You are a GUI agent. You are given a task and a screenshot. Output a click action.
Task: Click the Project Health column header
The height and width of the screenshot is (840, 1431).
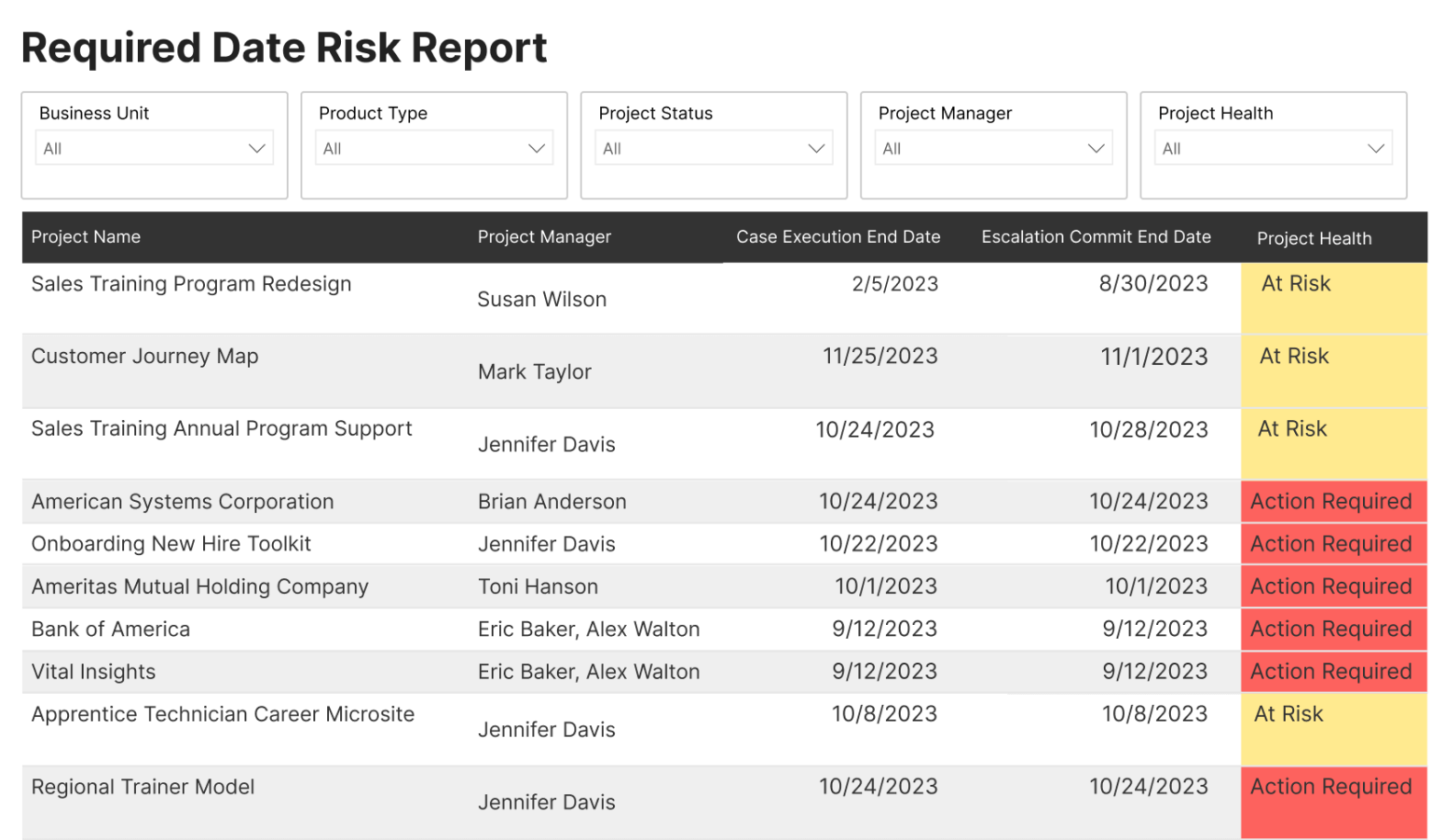pyautogui.click(x=1314, y=238)
